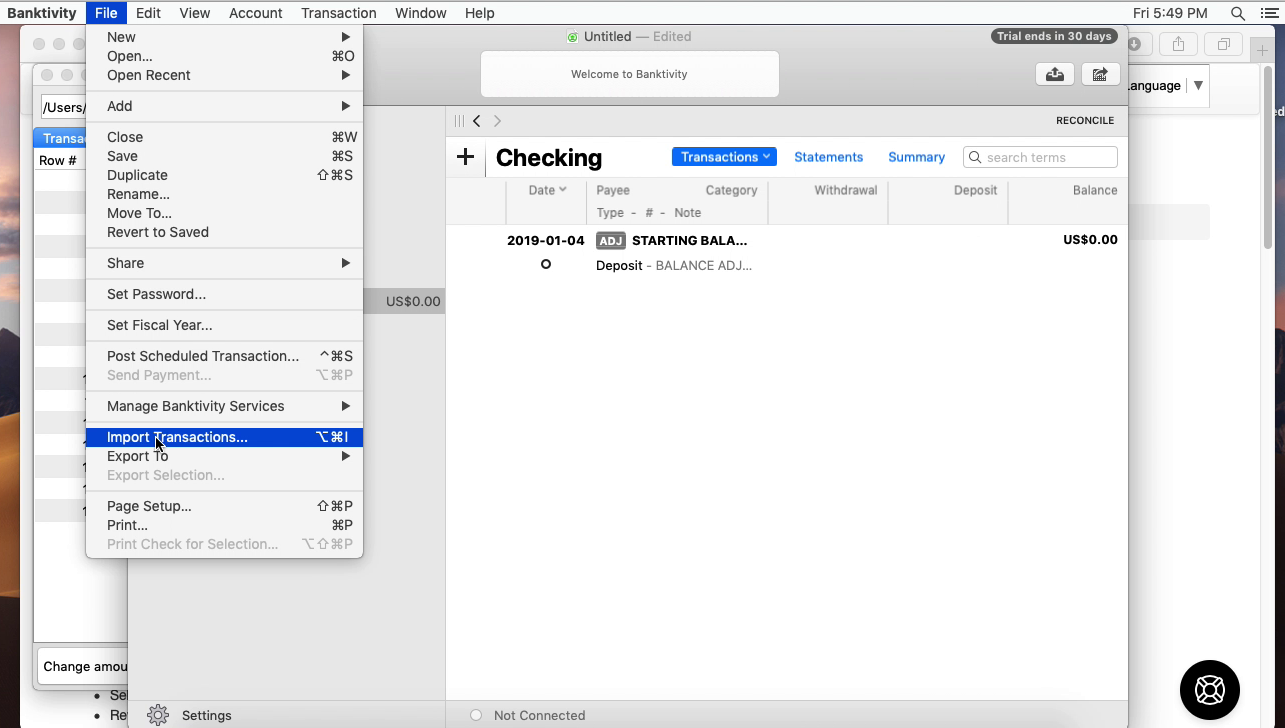The height and width of the screenshot is (728, 1285).
Task: Click the Untitled document title
Action: tap(607, 36)
